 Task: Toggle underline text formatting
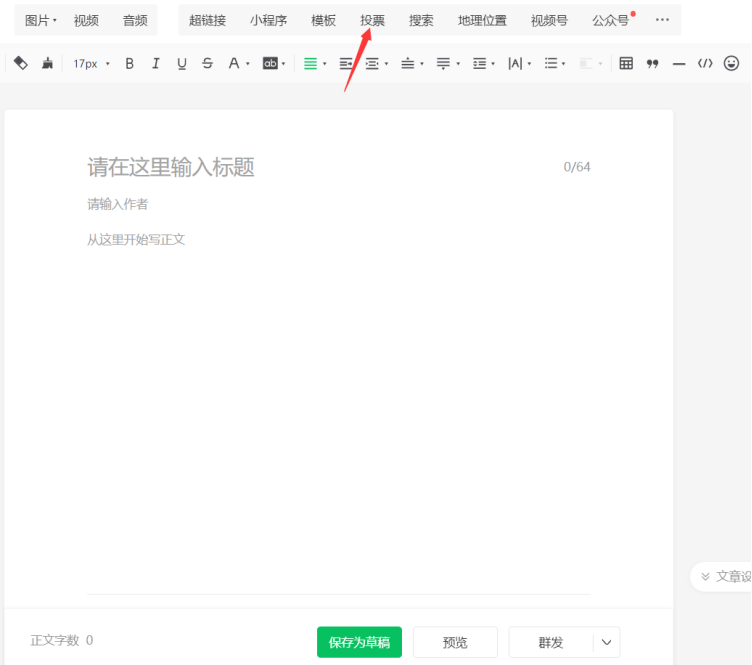point(181,63)
